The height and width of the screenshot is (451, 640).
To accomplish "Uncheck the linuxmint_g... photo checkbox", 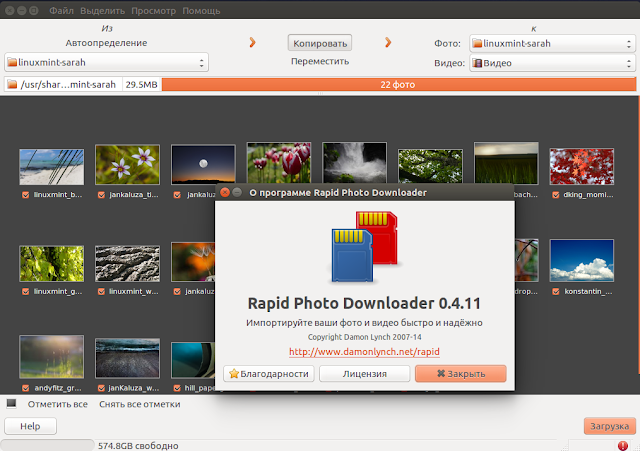I will point(26,291).
